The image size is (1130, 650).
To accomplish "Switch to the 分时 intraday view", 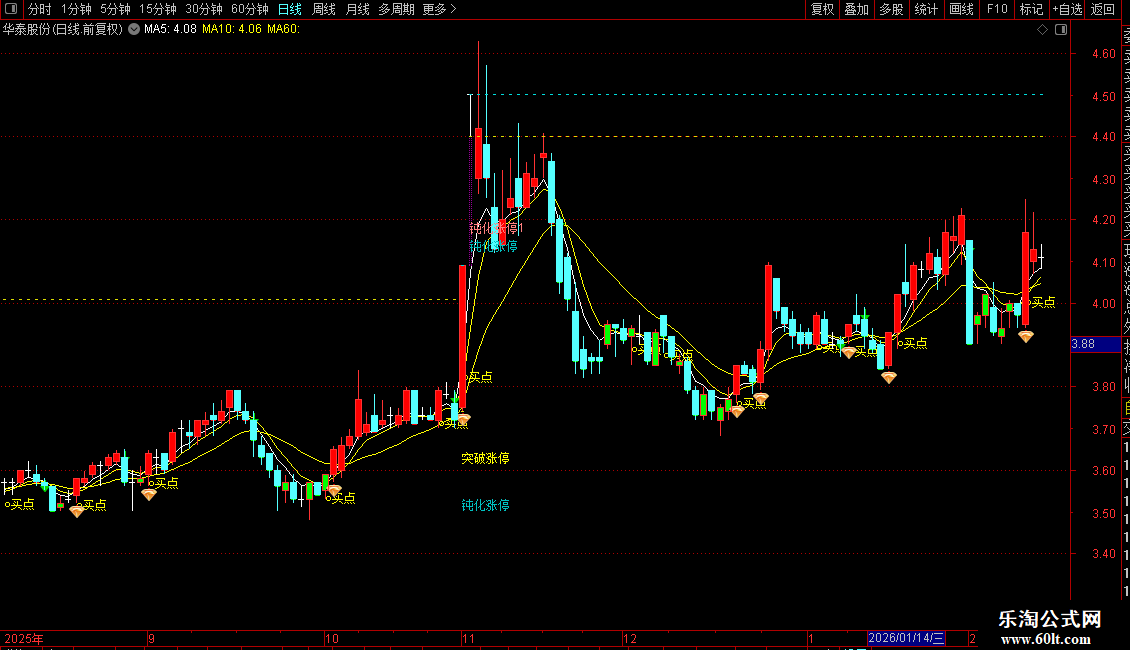I will pos(40,9).
